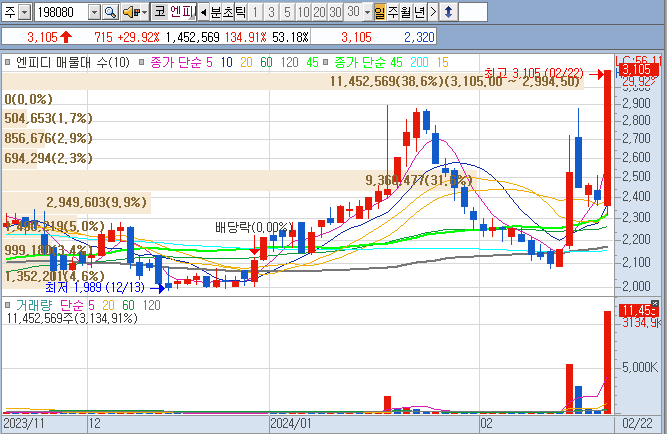This screenshot has width=667, height=434.
Task: Click the left arrow before 분
Action: point(203,12)
